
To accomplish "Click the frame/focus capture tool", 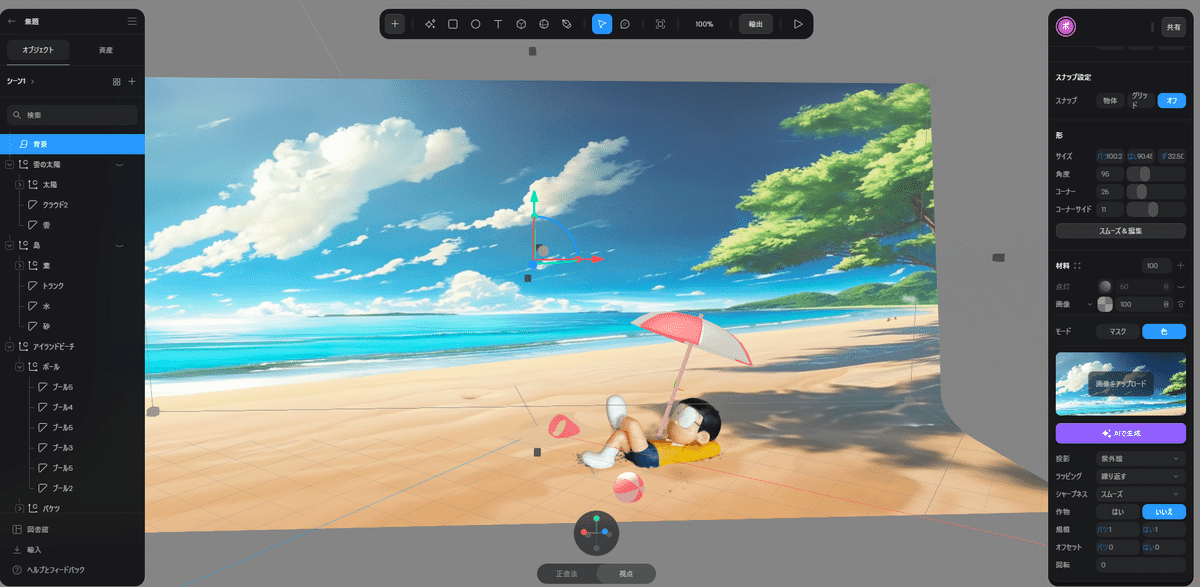I will (660, 24).
